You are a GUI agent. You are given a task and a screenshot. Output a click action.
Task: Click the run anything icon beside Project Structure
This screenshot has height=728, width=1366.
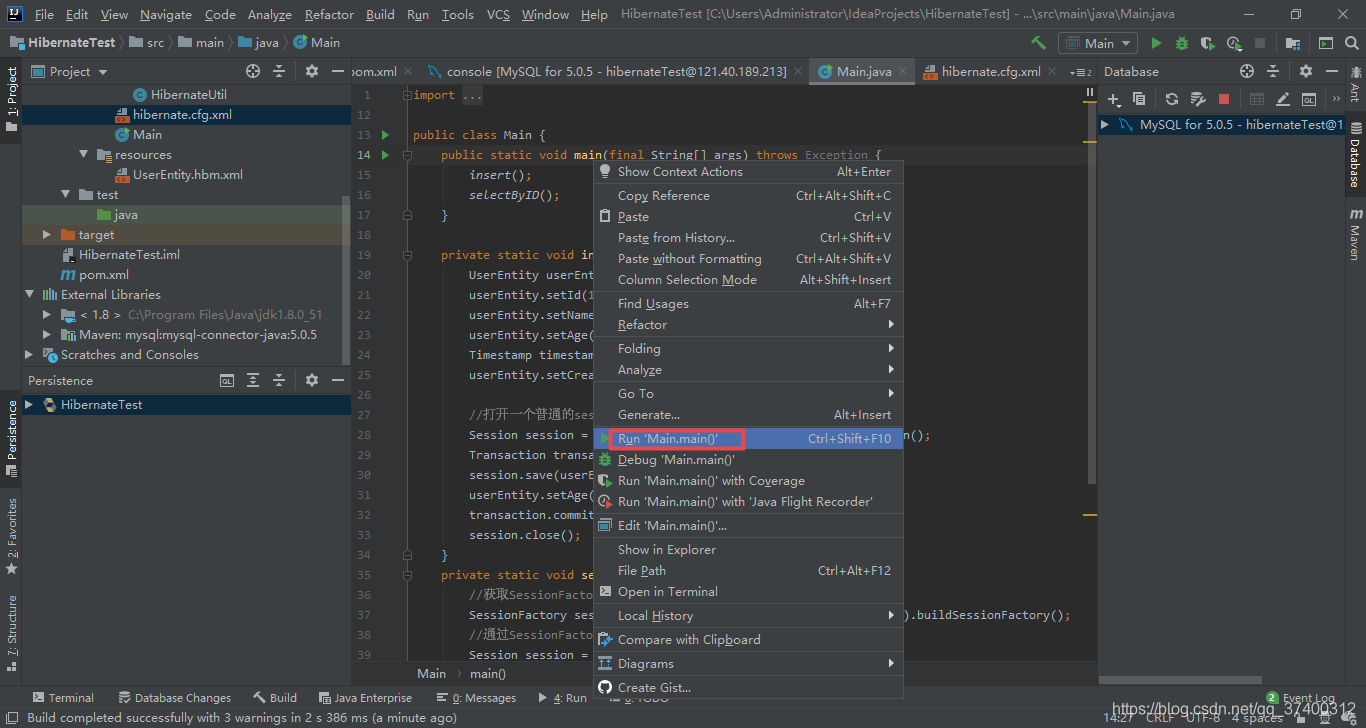[1325, 43]
